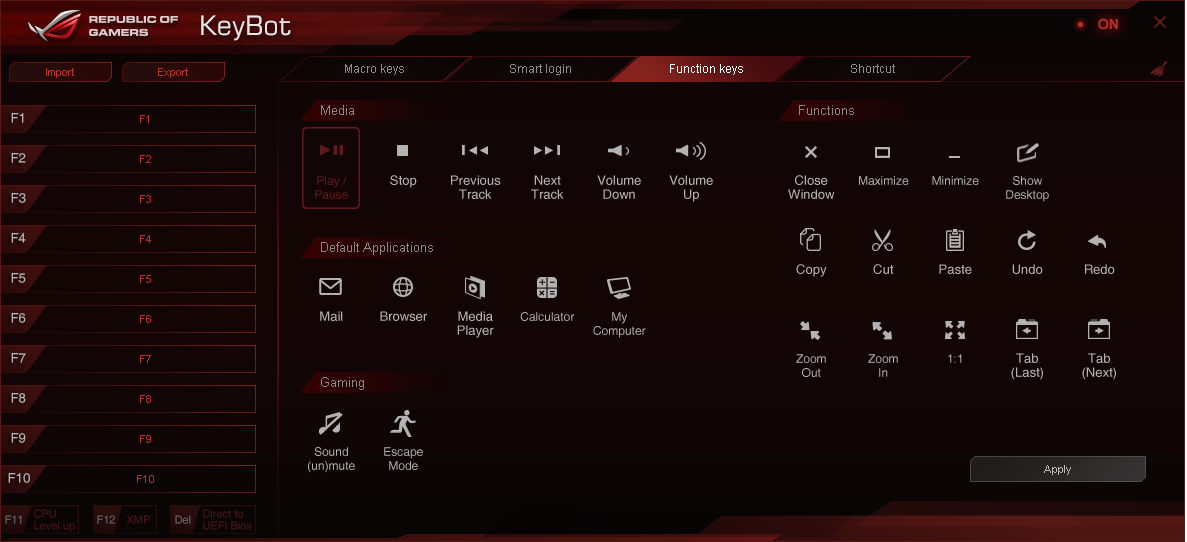Select the Browser default application

click(x=403, y=300)
